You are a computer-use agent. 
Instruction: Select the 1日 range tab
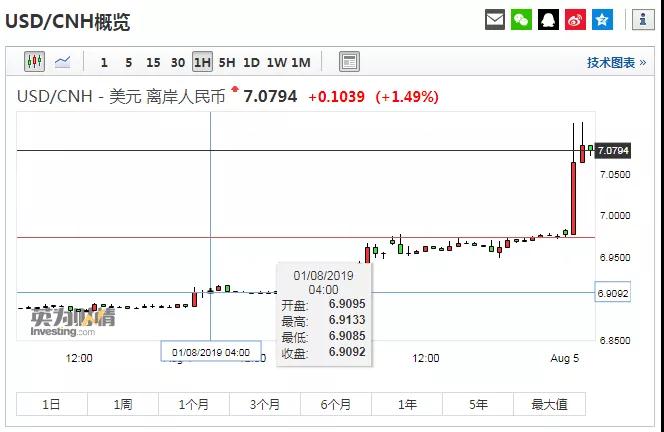click(x=51, y=404)
